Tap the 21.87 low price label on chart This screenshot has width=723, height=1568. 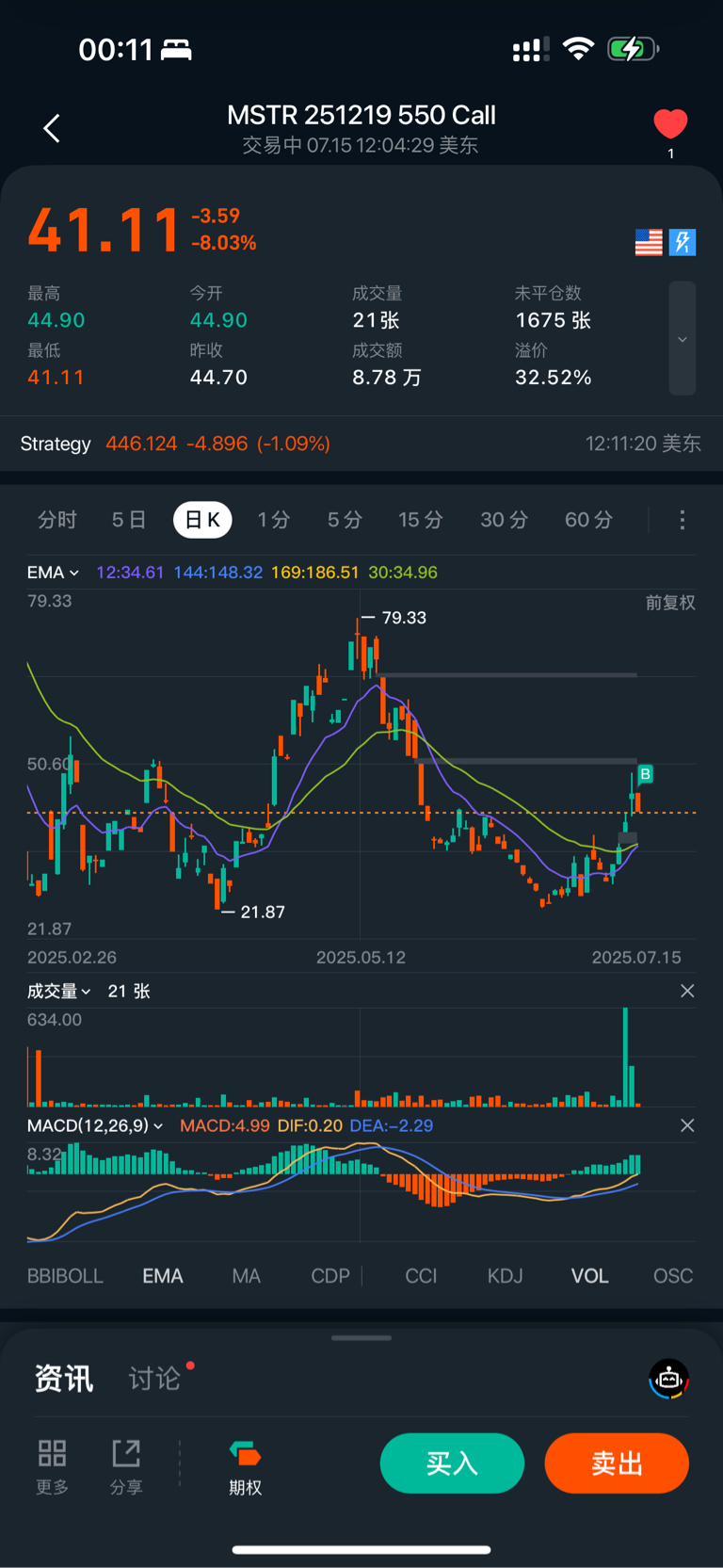262,912
